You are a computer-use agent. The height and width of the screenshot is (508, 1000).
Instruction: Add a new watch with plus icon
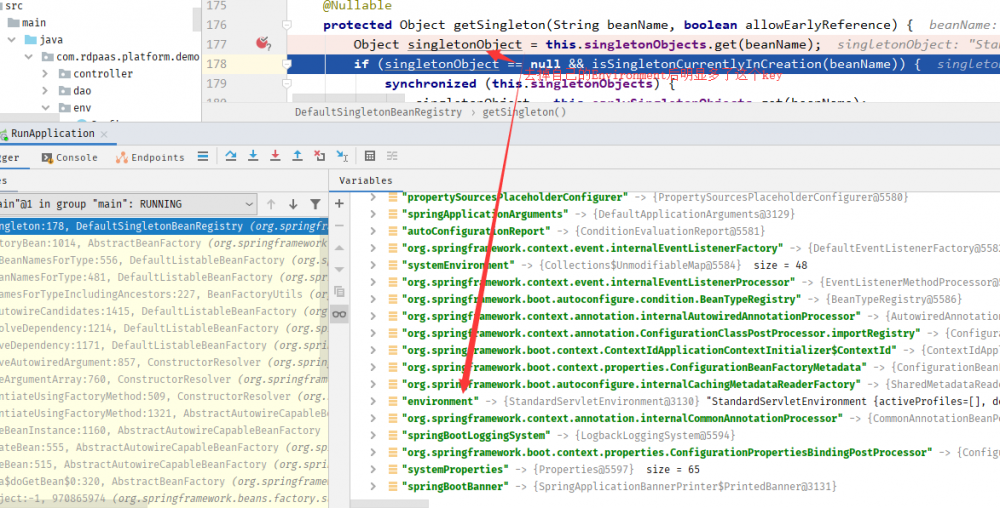(x=339, y=203)
